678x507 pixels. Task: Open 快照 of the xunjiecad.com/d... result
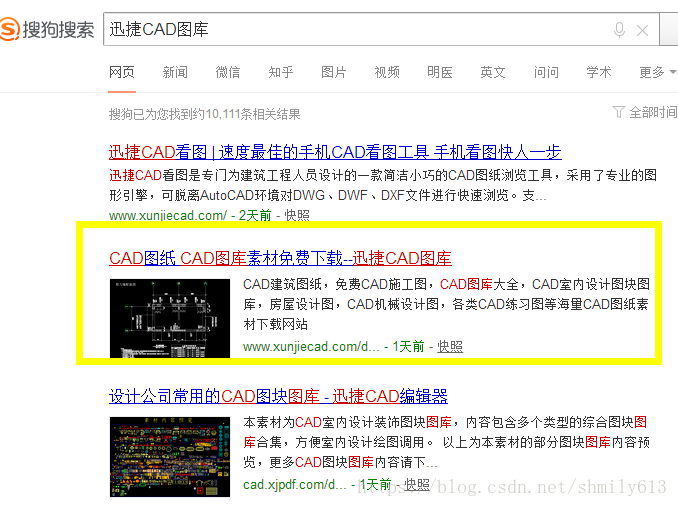point(450,347)
